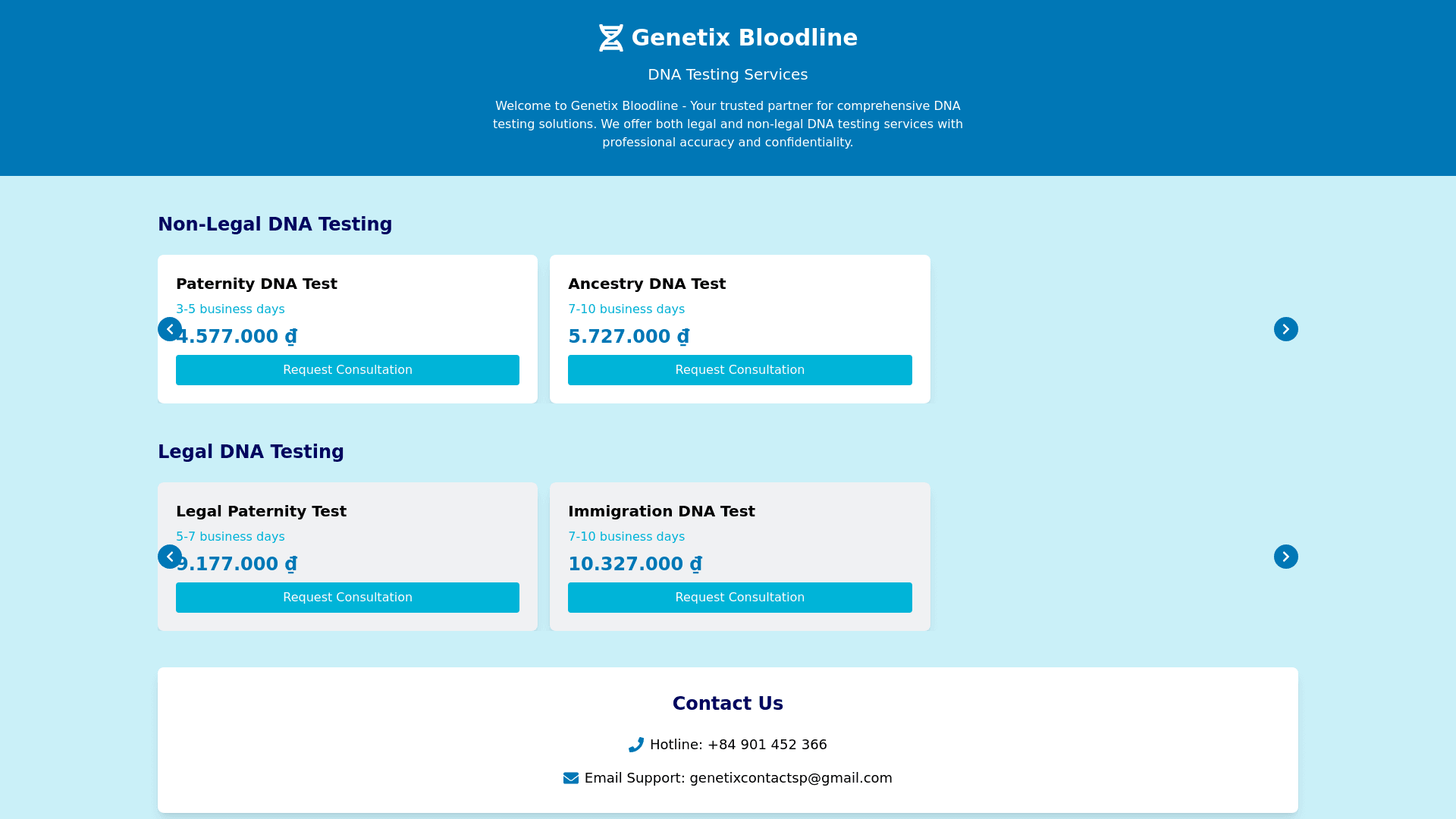Select the Paternity DNA Test card title
Screen dimensions: 1456x819
pos(256,284)
